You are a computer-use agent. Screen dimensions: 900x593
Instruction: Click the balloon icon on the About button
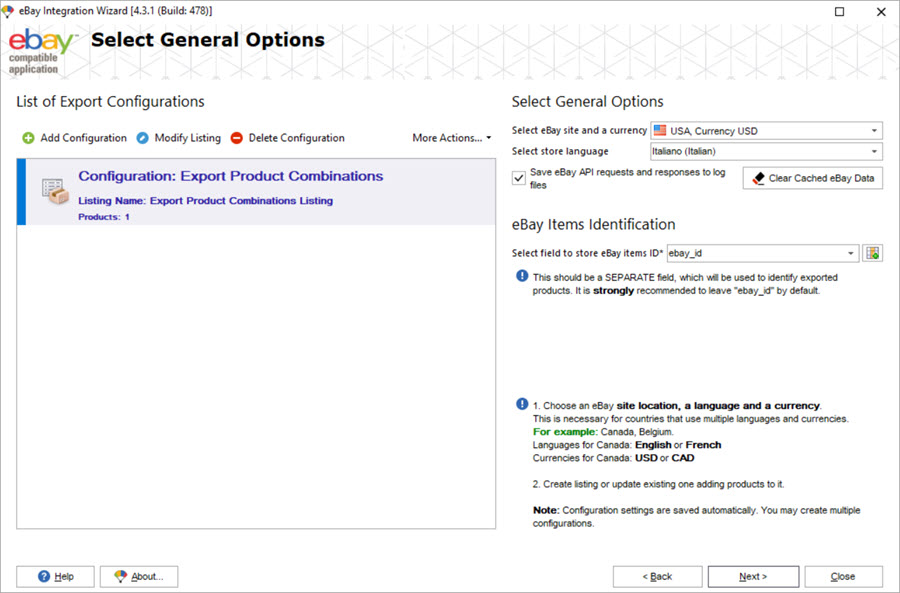click(x=120, y=576)
